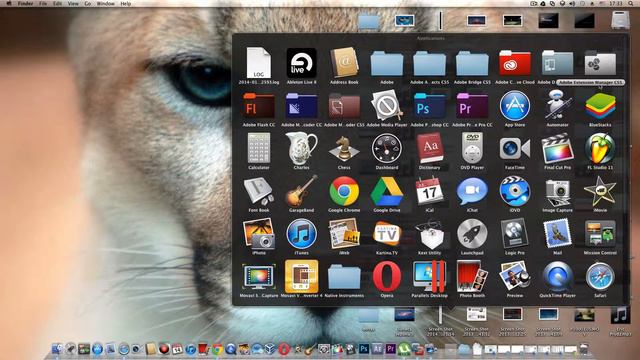The image size is (640, 360).
Task: Open the 2014 log file icon
Action: 259,63
